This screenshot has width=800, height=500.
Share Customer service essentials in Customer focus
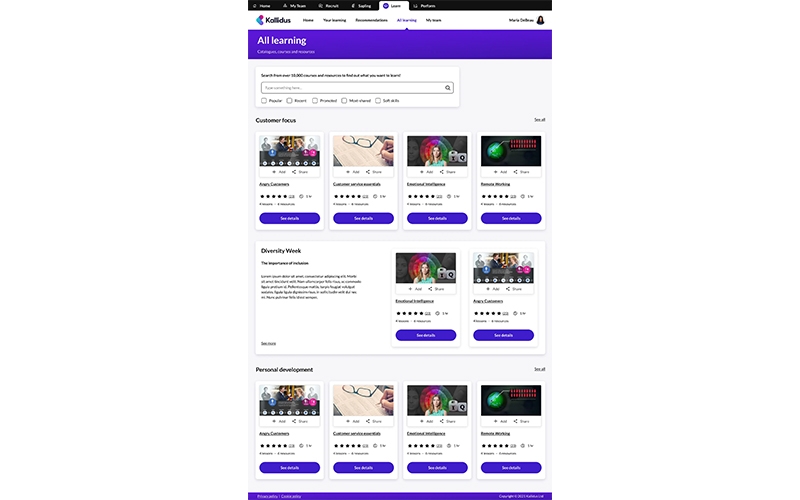pos(374,172)
